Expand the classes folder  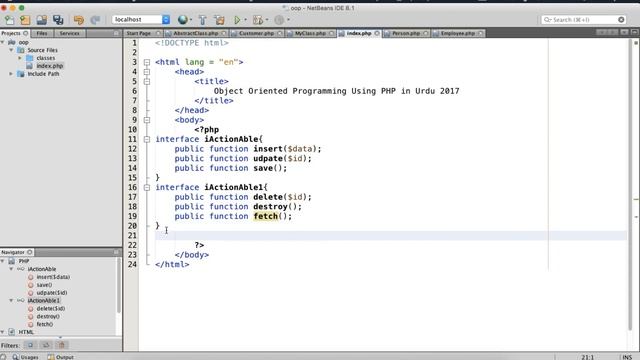pyautogui.click(x=20, y=58)
